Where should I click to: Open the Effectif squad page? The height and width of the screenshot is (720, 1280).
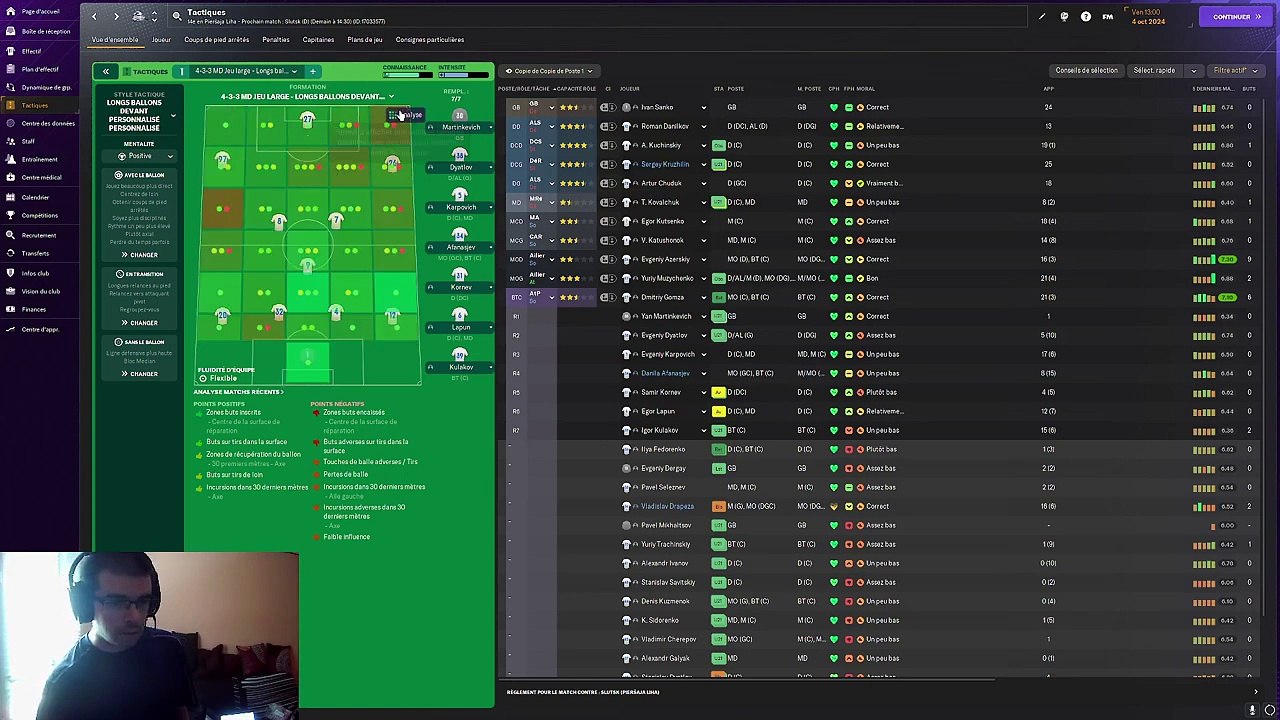click(x=31, y=51)
